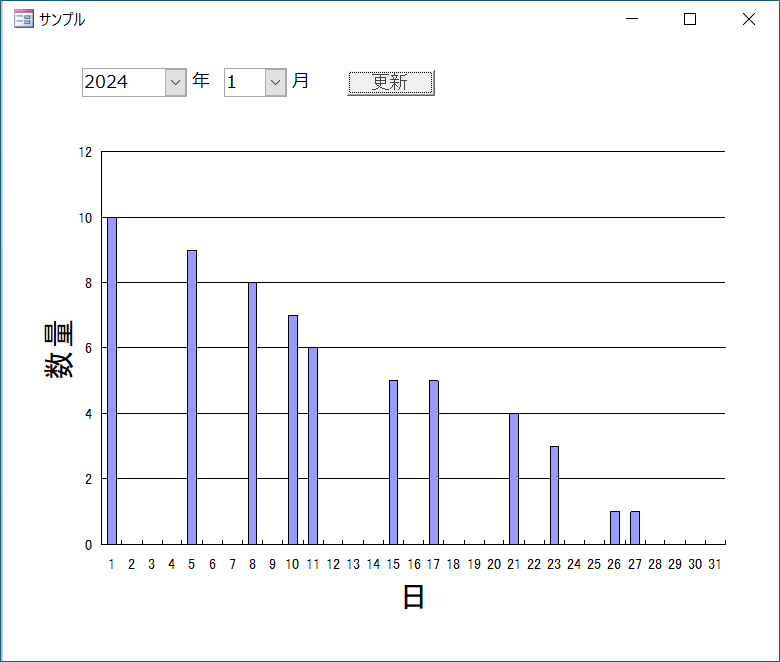Select the chart bar for day 8
780x662 pixels.
(x=253, y=413)
